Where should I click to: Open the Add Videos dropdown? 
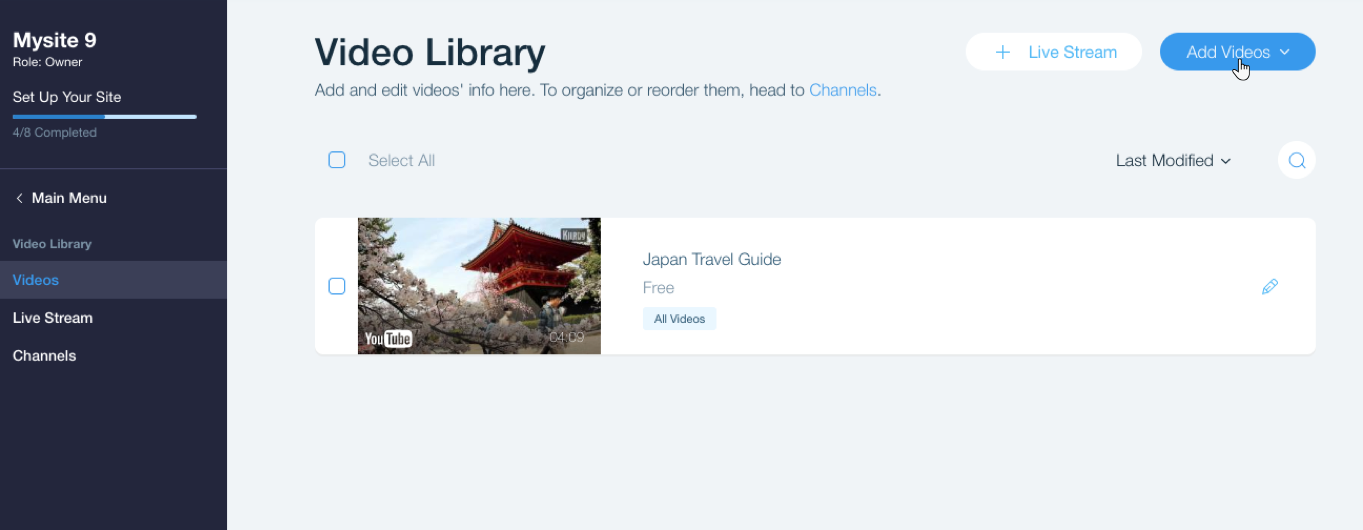tap(1237, 52)
